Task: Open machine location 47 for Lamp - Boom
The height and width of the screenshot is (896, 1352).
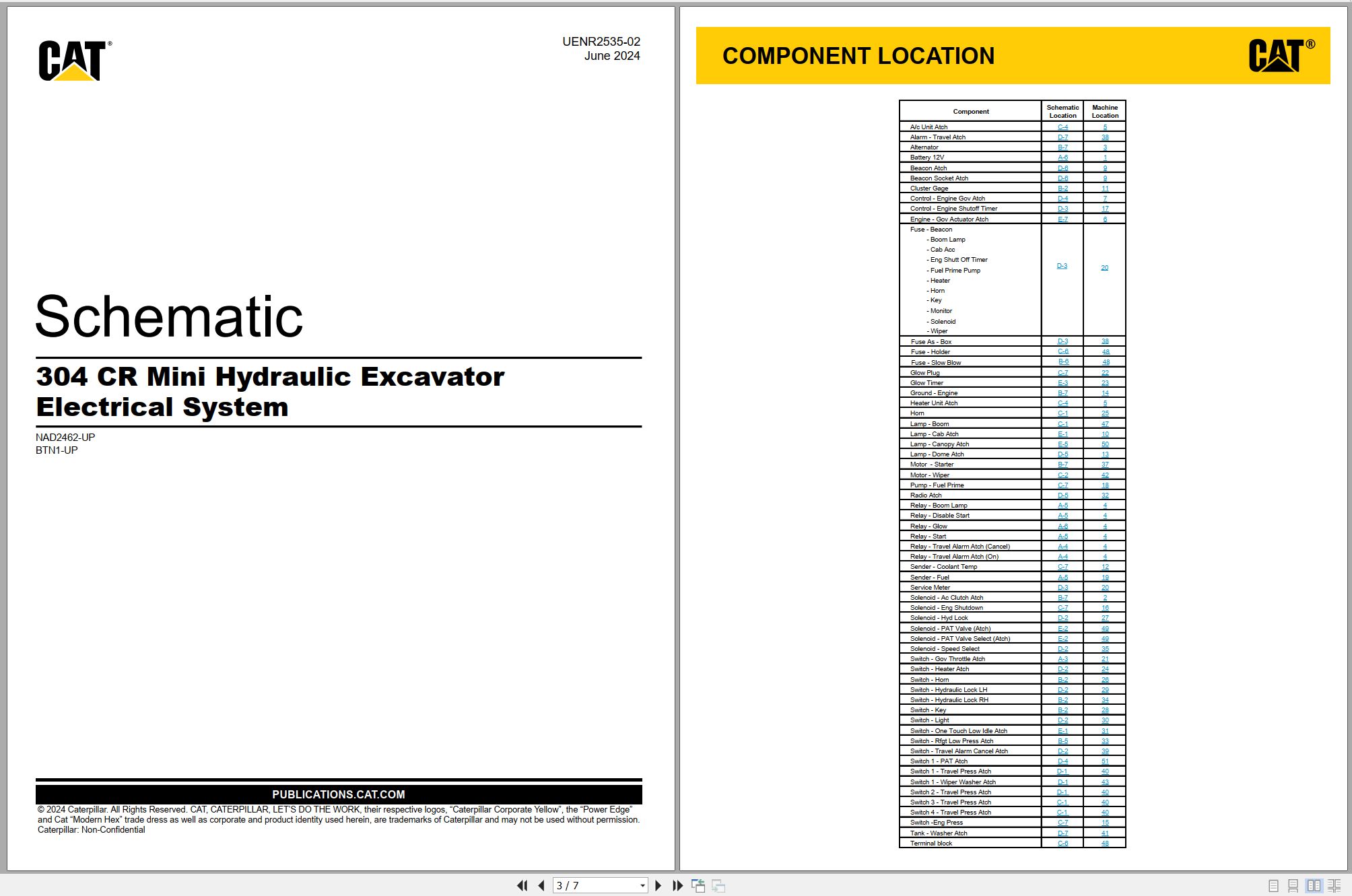Action: (x=1105, y=424)
